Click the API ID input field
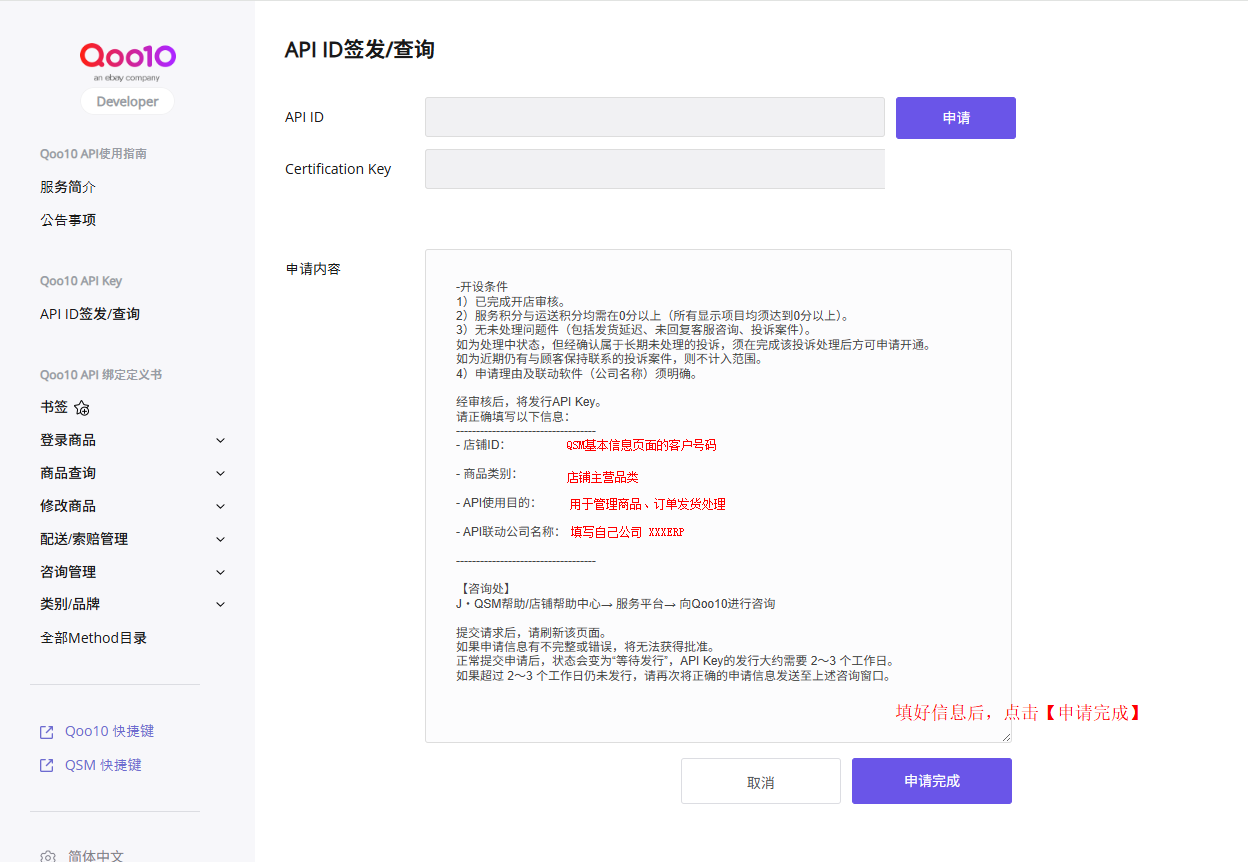The image size is (1248, 862). pos(655,117)
